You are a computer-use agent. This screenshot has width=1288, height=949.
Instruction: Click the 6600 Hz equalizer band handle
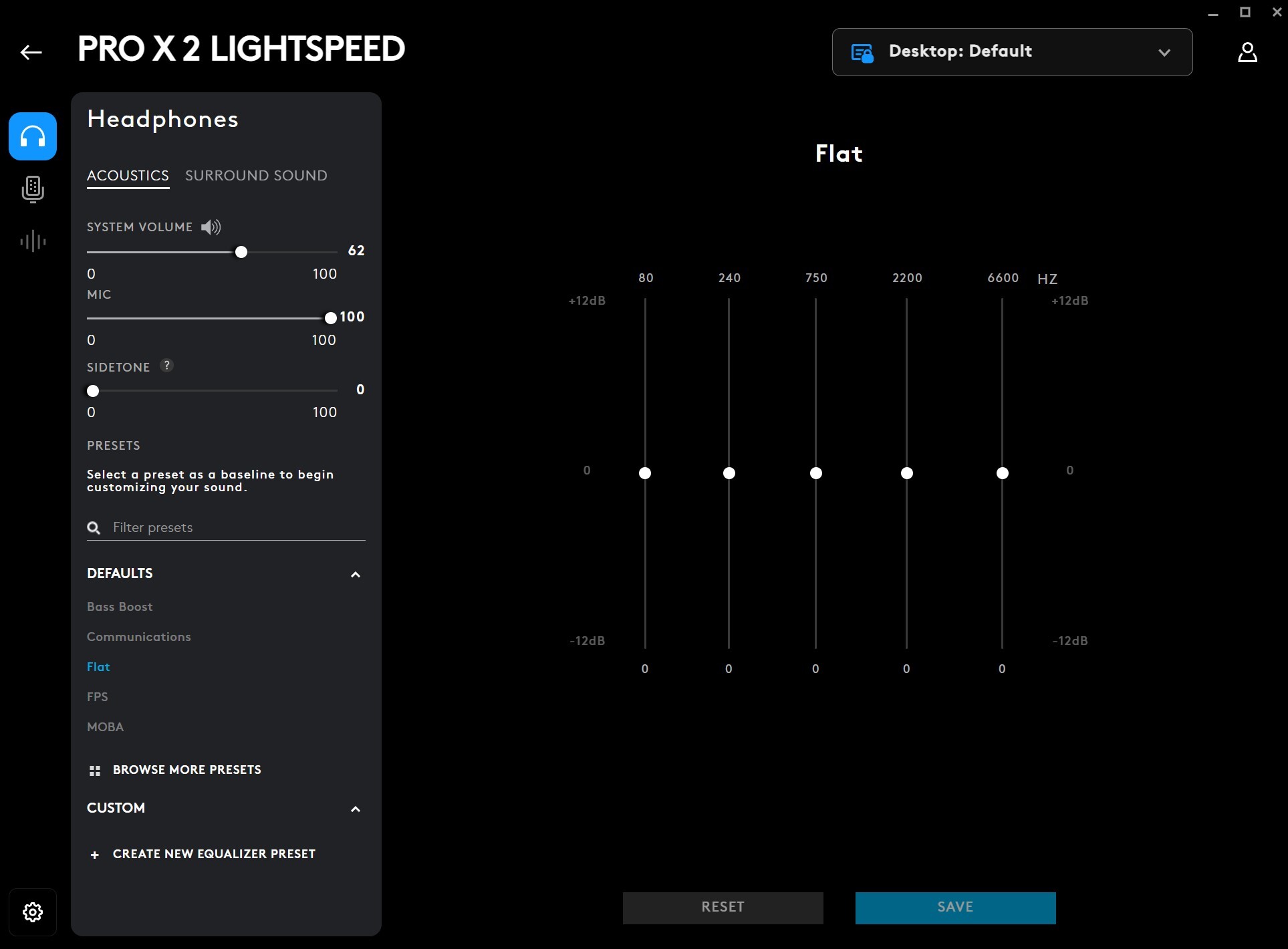point(1003,473)
